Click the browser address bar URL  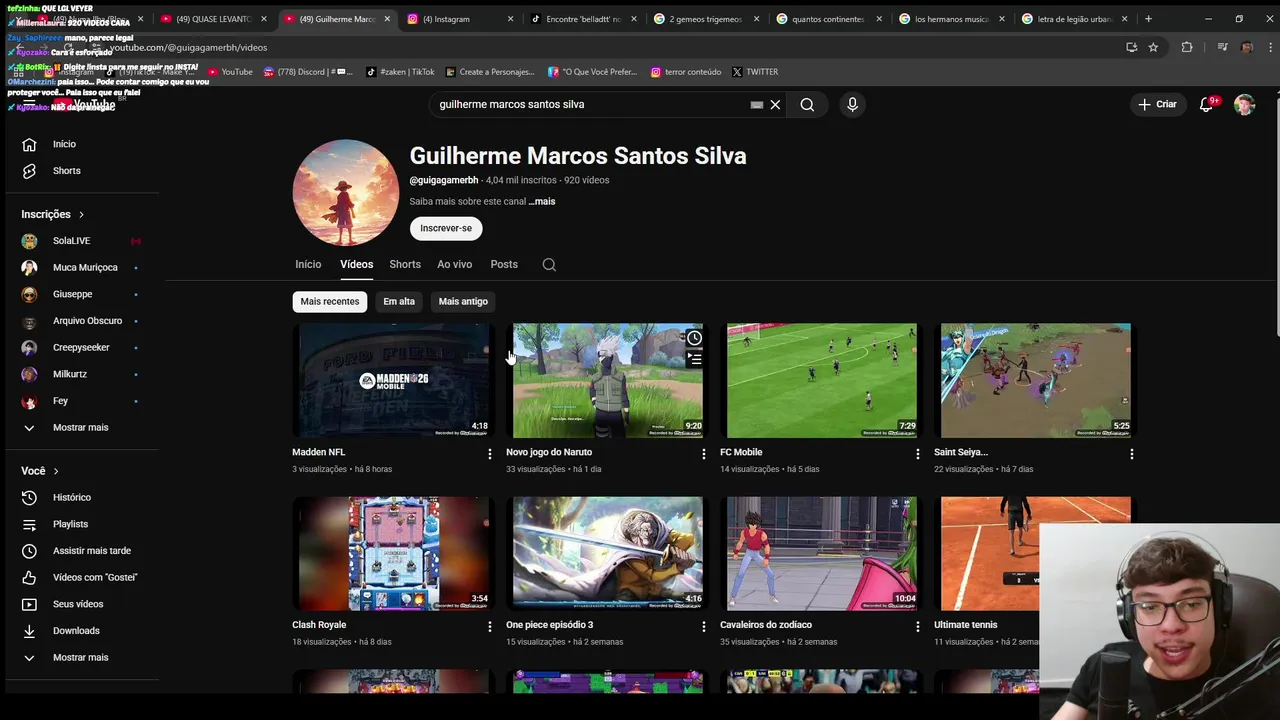click(188, 47)
